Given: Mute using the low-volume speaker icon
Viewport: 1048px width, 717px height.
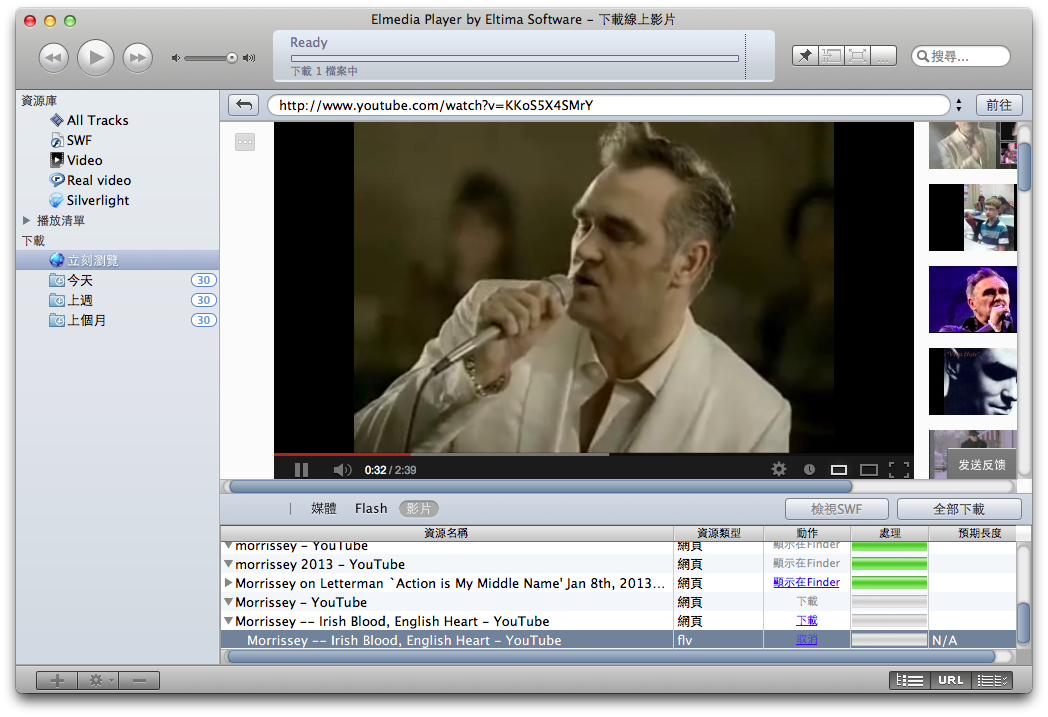Looking at the screenshot, I should [176, 58].
